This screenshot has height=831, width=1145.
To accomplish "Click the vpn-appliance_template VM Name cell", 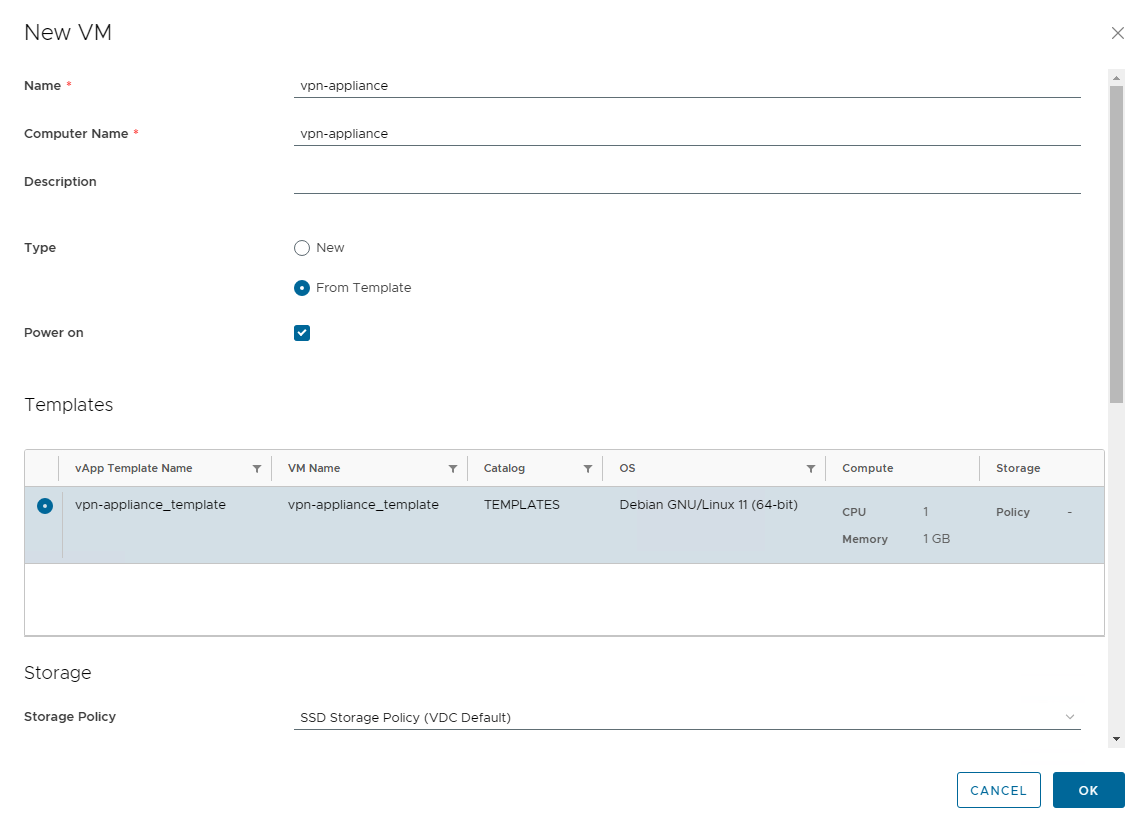I will point(363,505).
